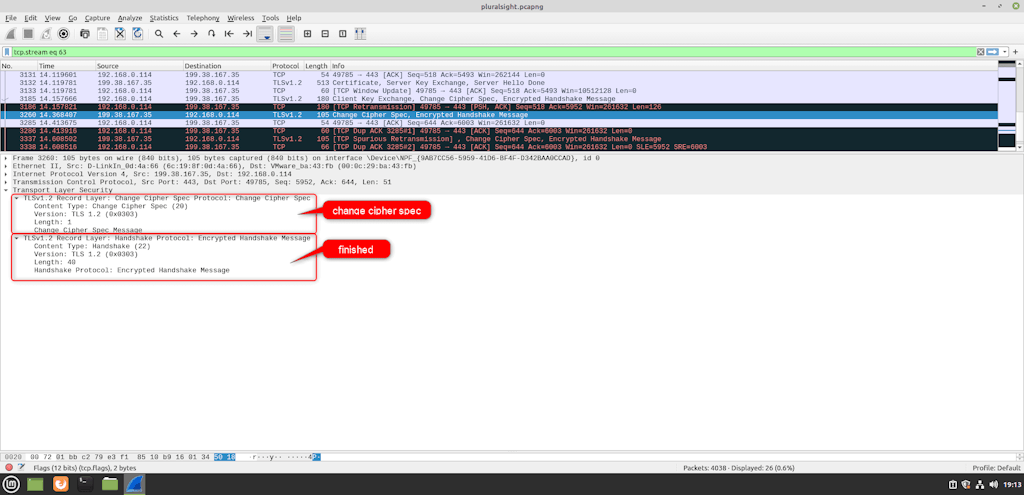Launch Firefox from the taskbar
The width and height of the screenshot is (1024, 495).
[60, 485]
